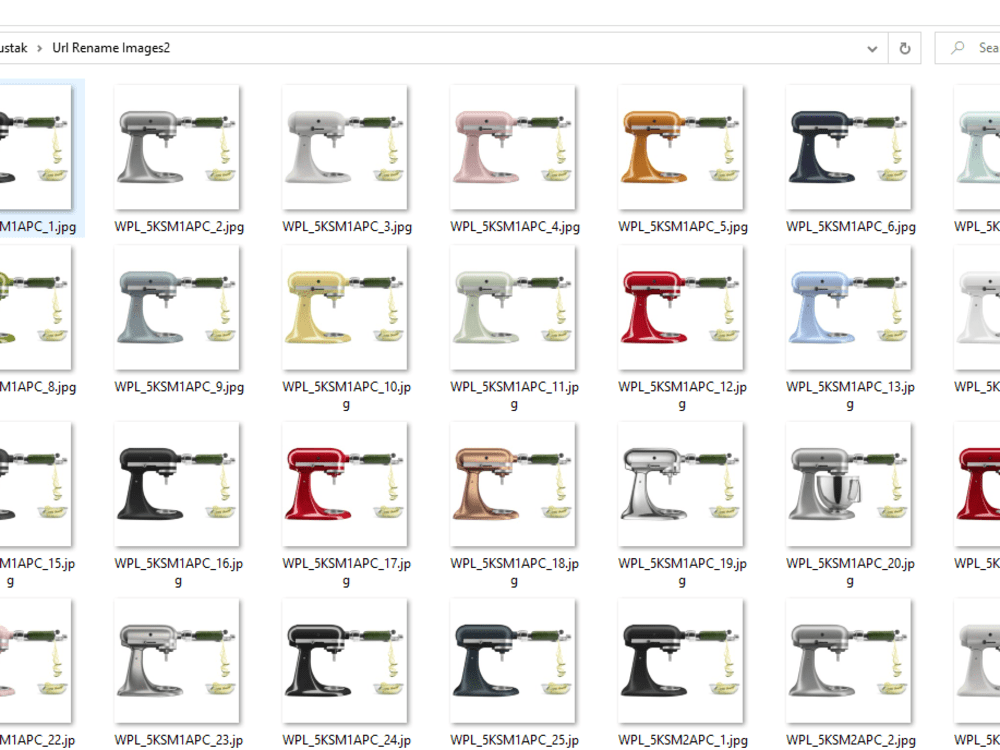This screenshot has height=750, width=1000.
Task: Click the search magnifier icon
Action: 957,48
